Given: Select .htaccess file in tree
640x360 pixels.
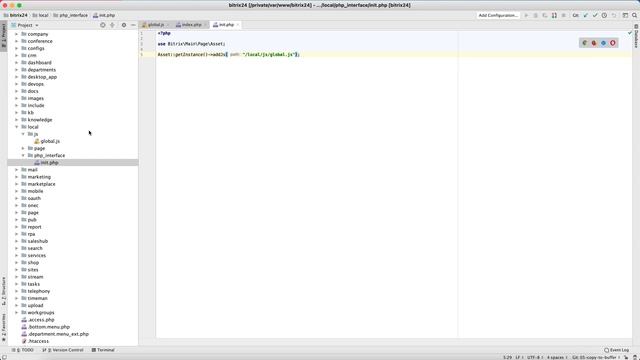Looking at the screenshot, I should 35,341.
